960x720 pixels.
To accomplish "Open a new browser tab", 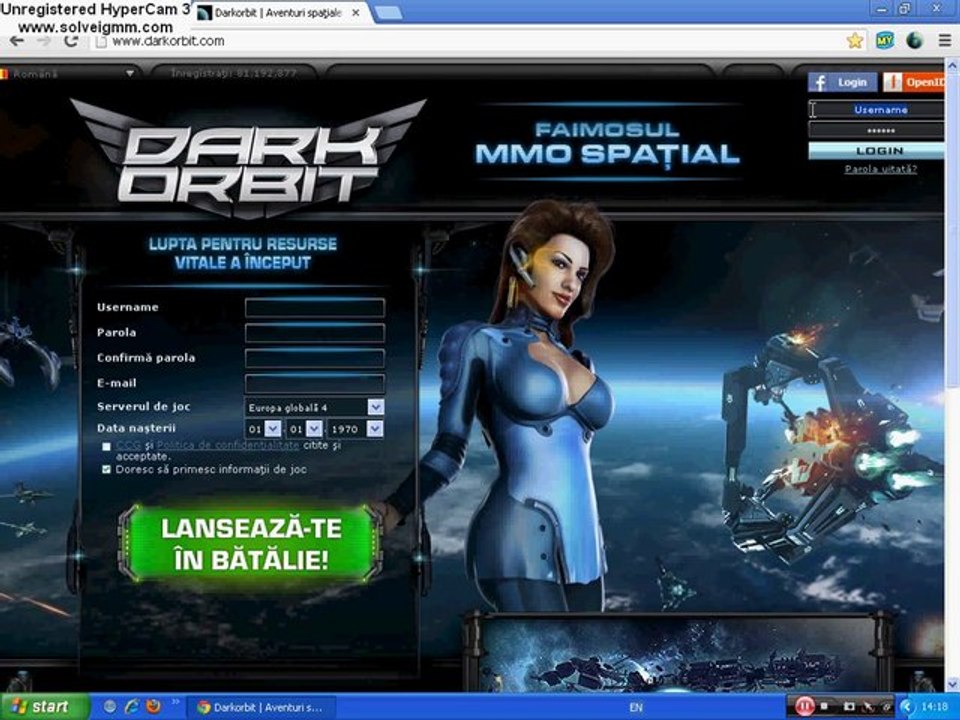I will 388,12.
